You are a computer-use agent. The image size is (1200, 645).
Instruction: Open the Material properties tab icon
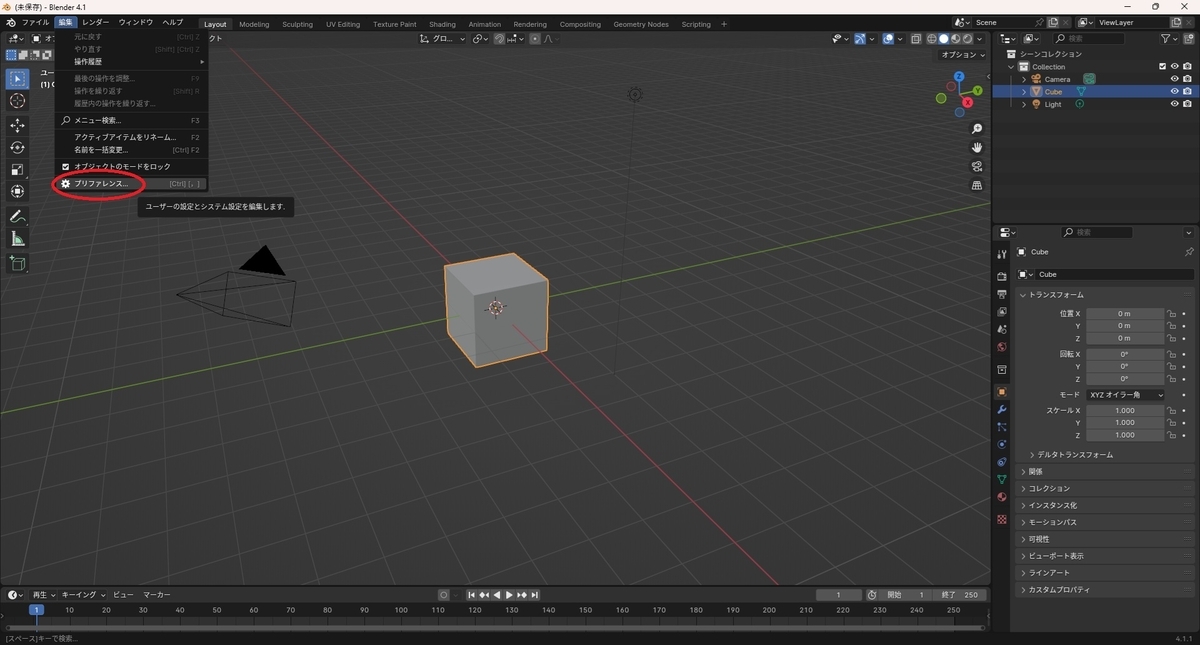coord(1002,497)
